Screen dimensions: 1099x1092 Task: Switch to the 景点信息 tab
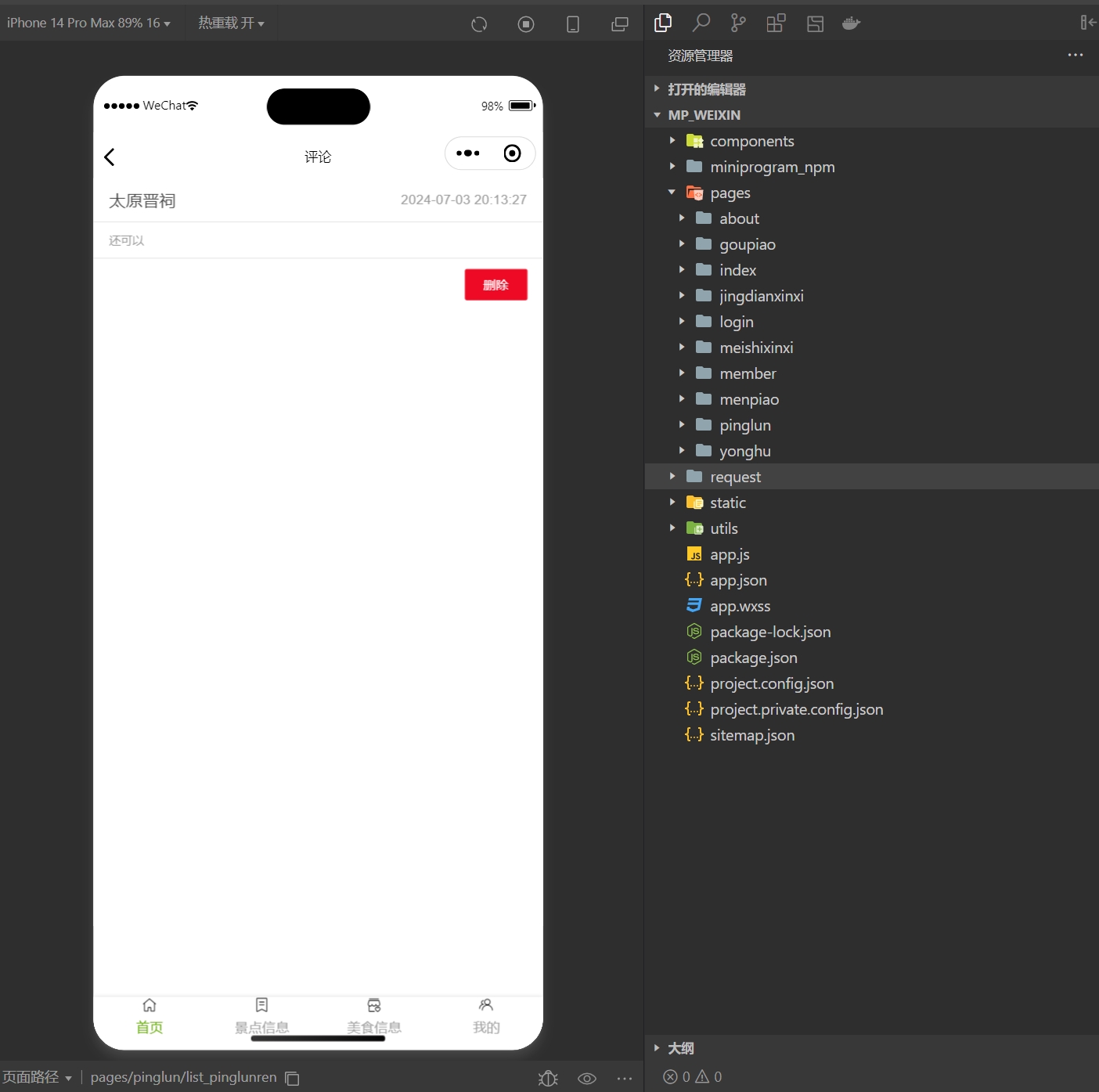[x=262, y=1017]
